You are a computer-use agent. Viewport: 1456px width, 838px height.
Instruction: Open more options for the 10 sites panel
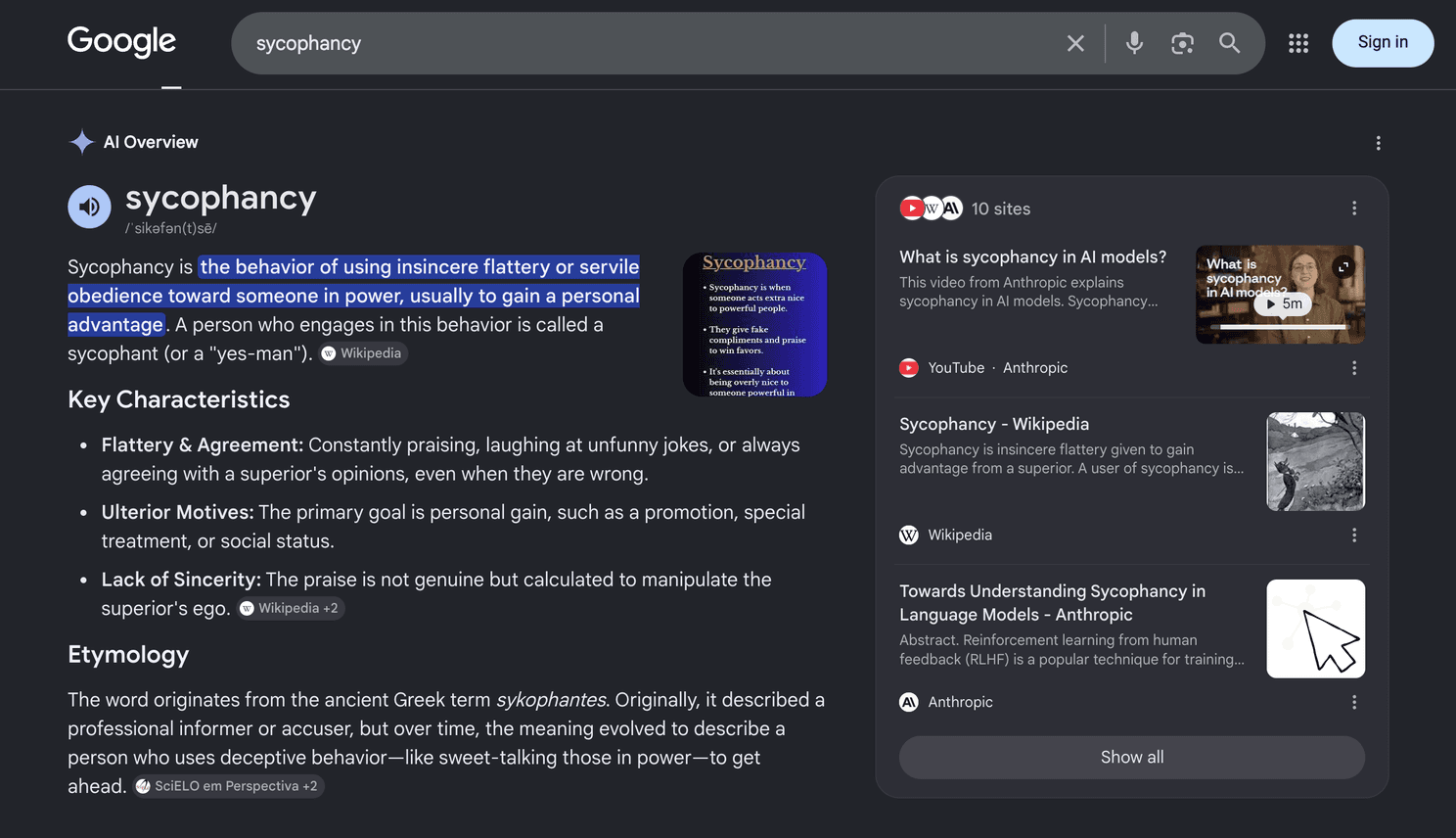click(x=1354, y=209)
